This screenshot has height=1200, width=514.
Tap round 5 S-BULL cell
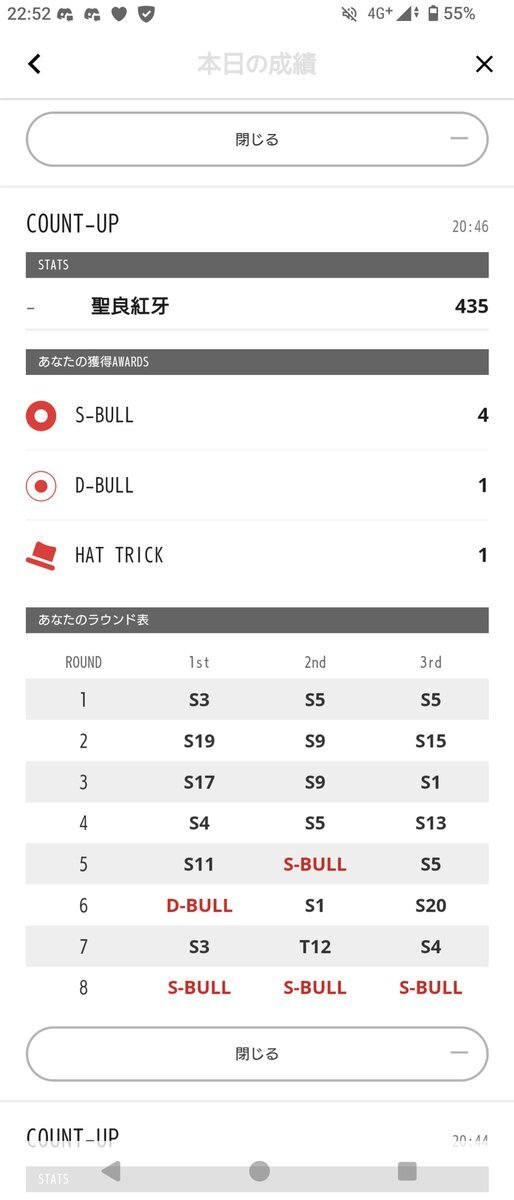[x=315, y=865]
